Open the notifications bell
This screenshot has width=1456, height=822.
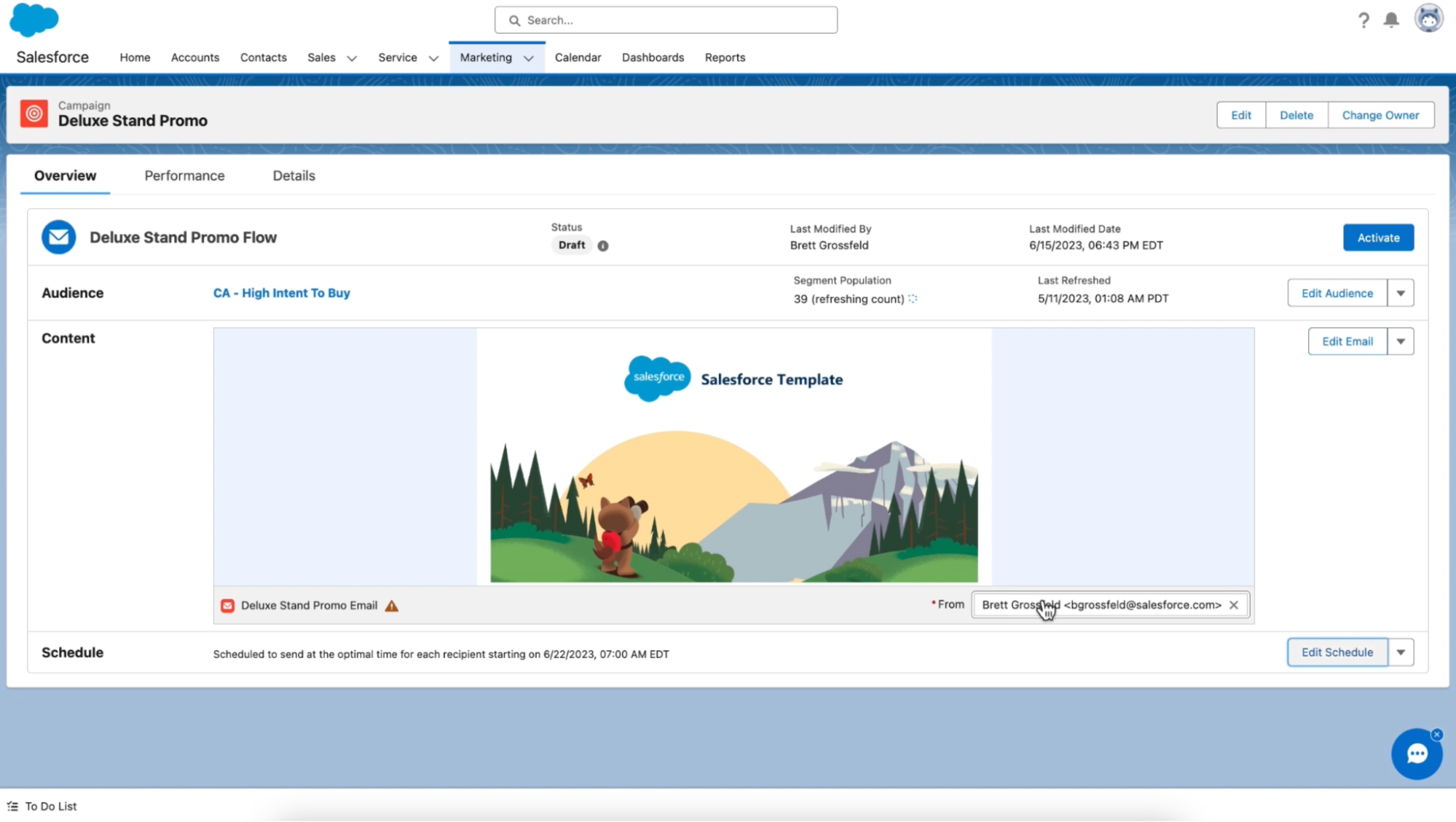coord(1391,20)
